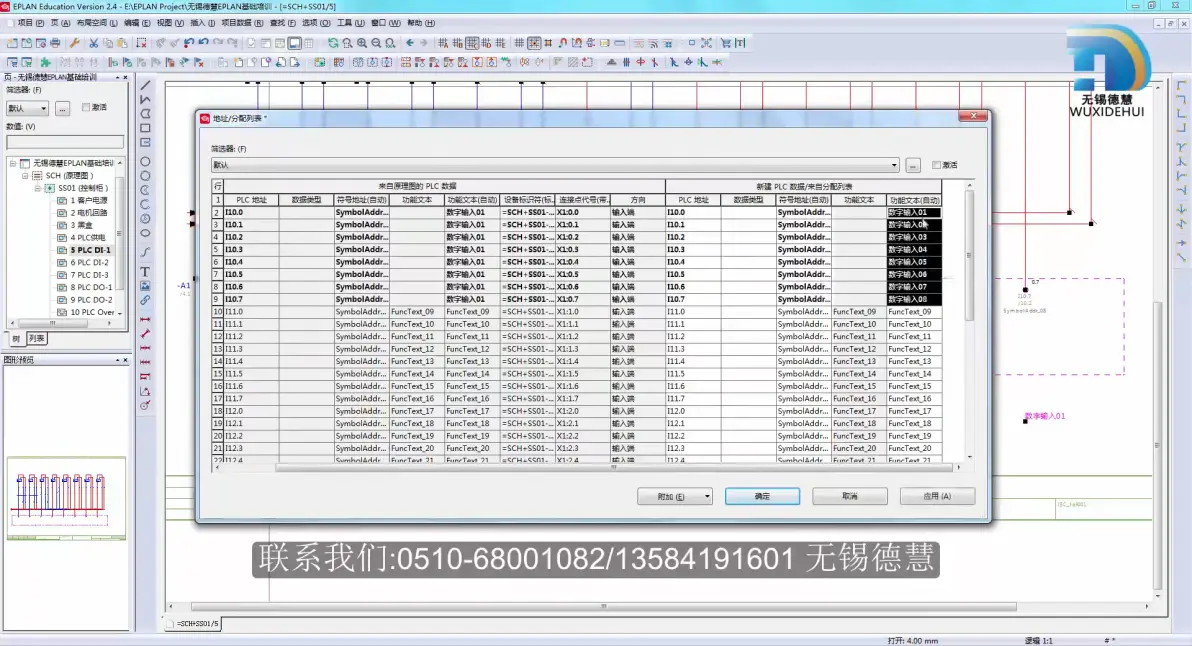Click the Delete selection area icon

pos(141,43)
